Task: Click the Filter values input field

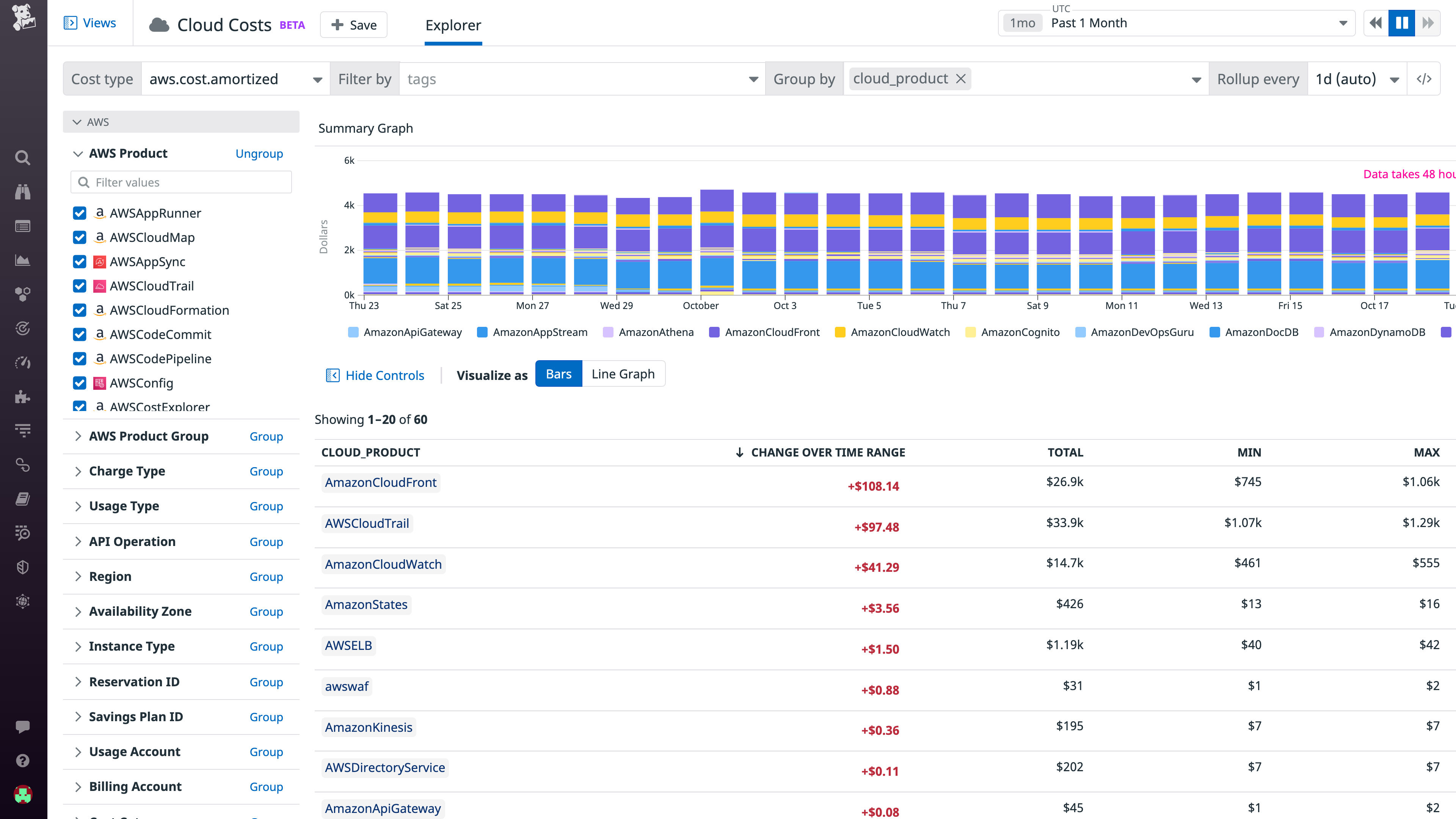Action: [x=181, y=182]
